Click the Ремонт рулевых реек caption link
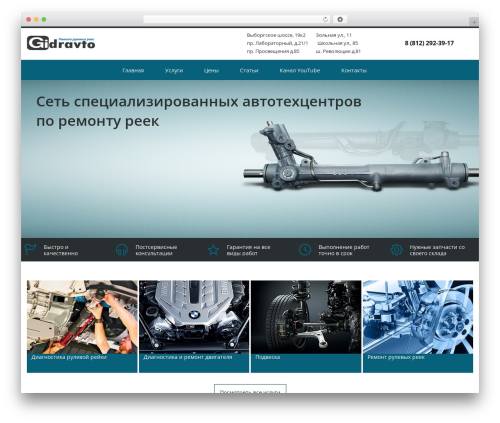This screenshot has height=423, width=500. pyautogui.click(x=396, y=357)
